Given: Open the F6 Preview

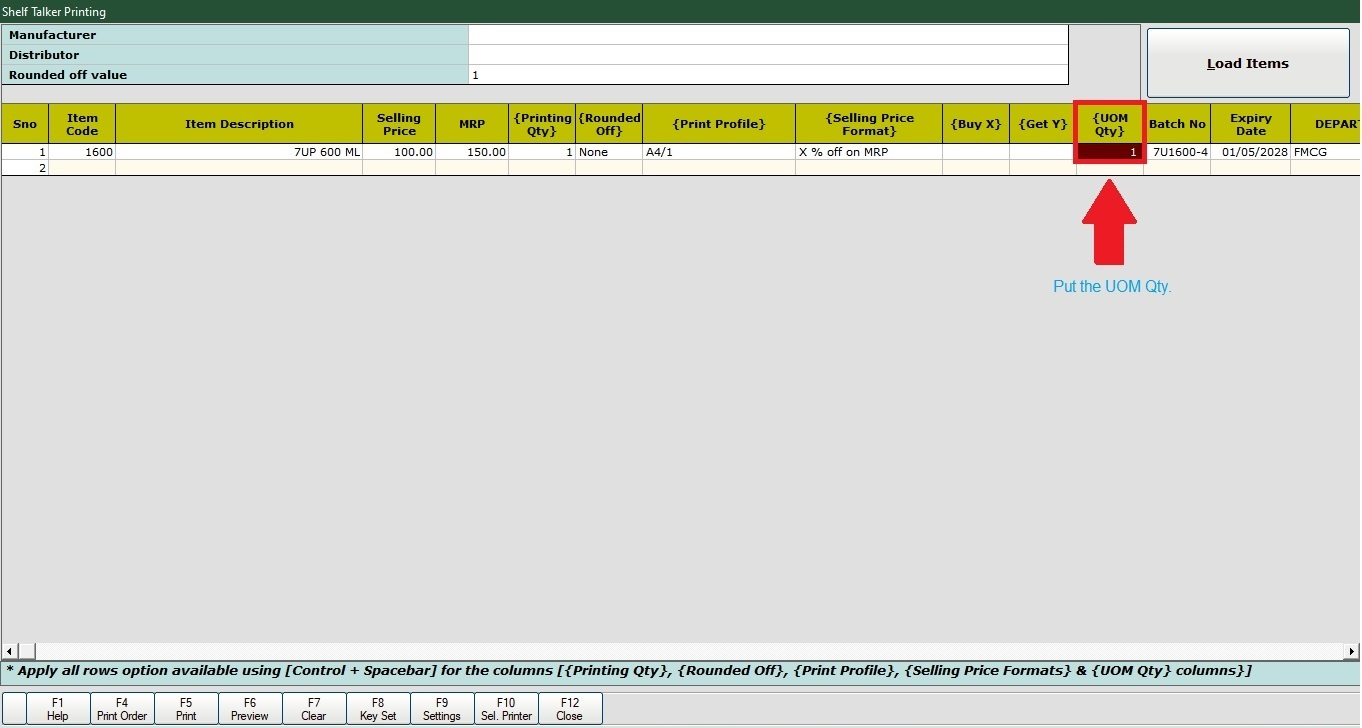Looking at the screenshot, I should click(x=250, y=709).
